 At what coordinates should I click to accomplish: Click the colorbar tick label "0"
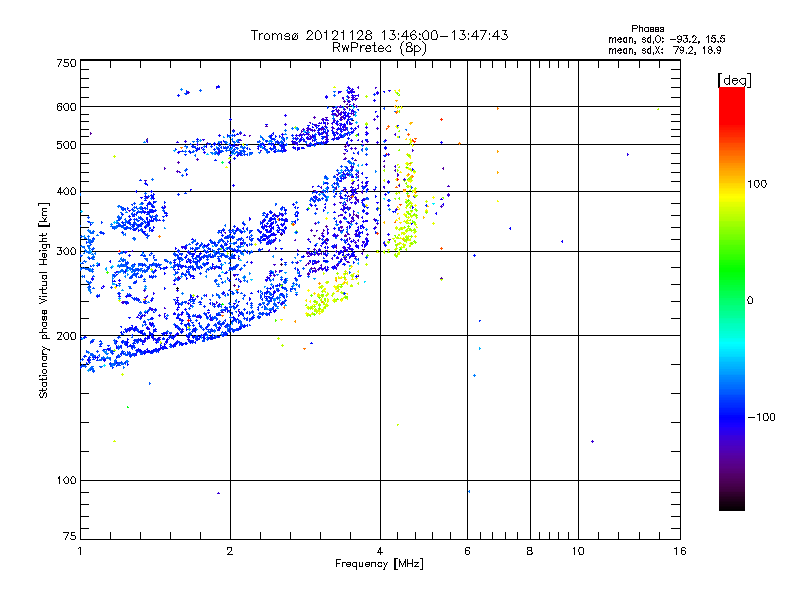click(x=750, y=301)
